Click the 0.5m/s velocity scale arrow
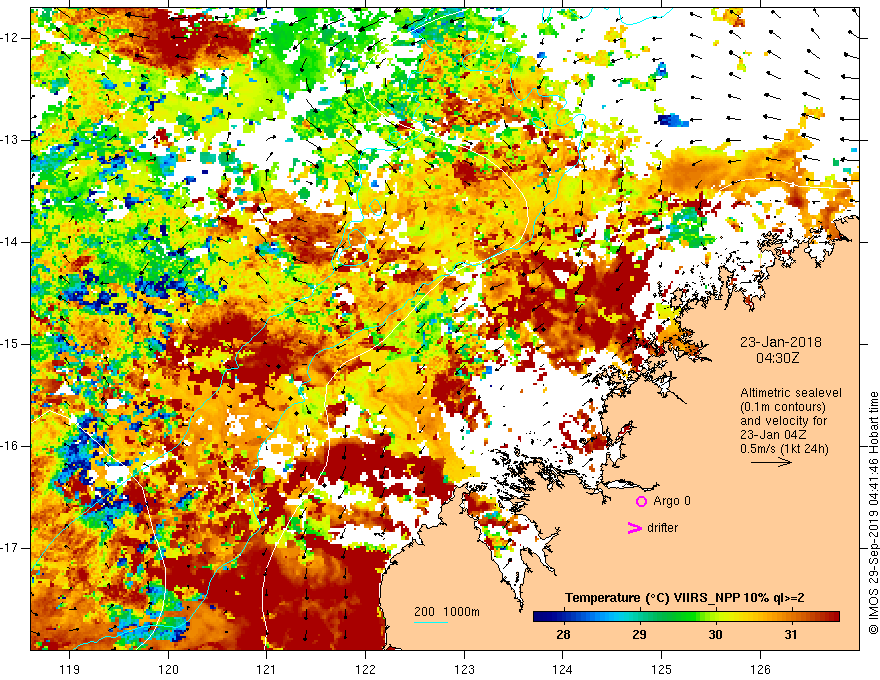The image size is (880, 680). 771,462
